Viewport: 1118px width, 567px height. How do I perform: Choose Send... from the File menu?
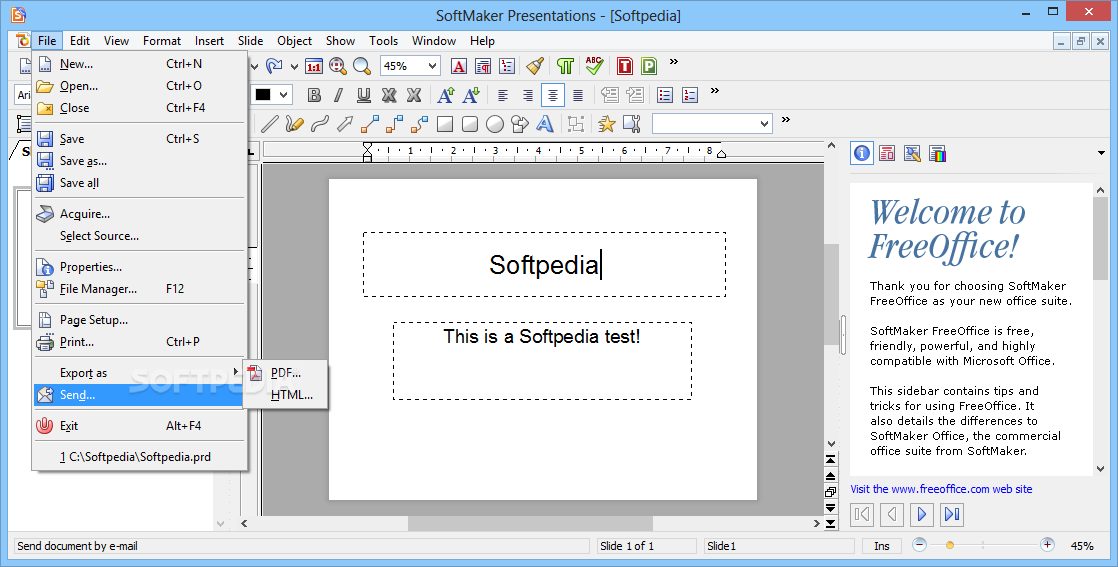coord(140,394)
